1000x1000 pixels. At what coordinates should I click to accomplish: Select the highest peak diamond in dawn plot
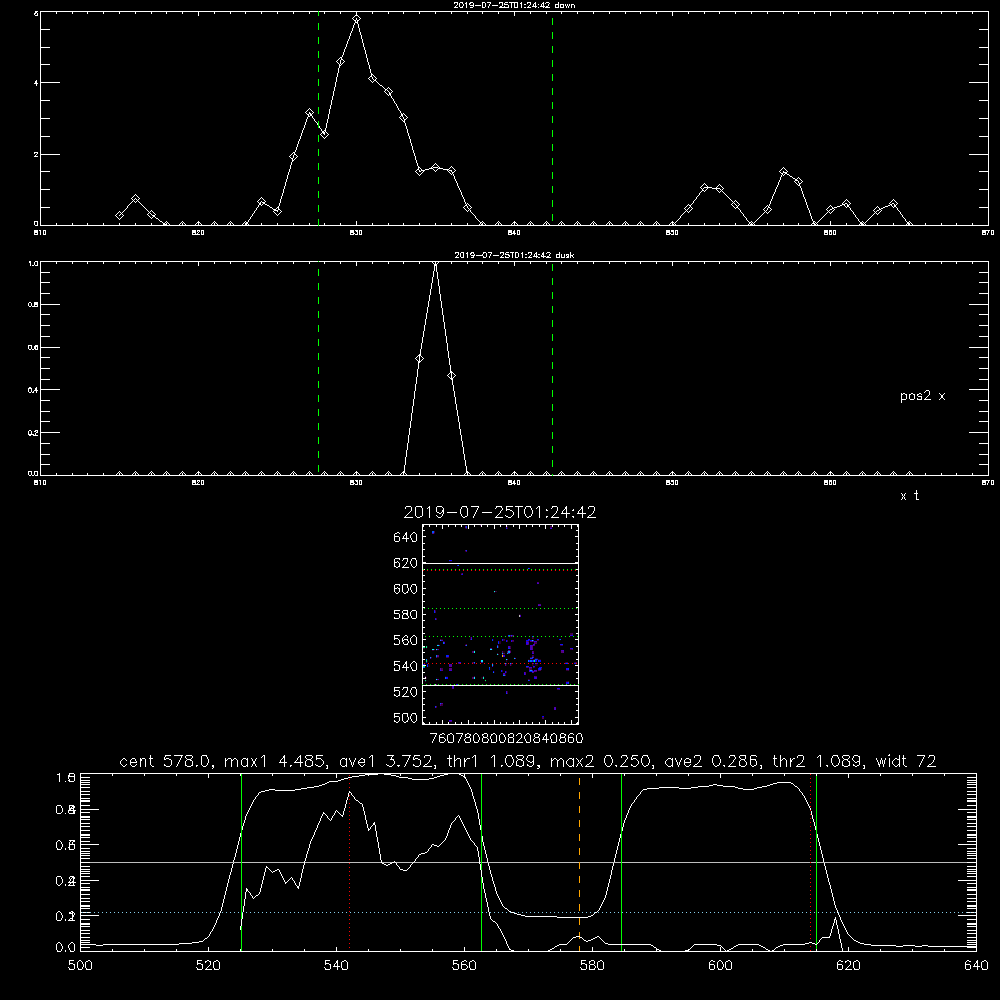pyautogui.click(x=357, y=19)
